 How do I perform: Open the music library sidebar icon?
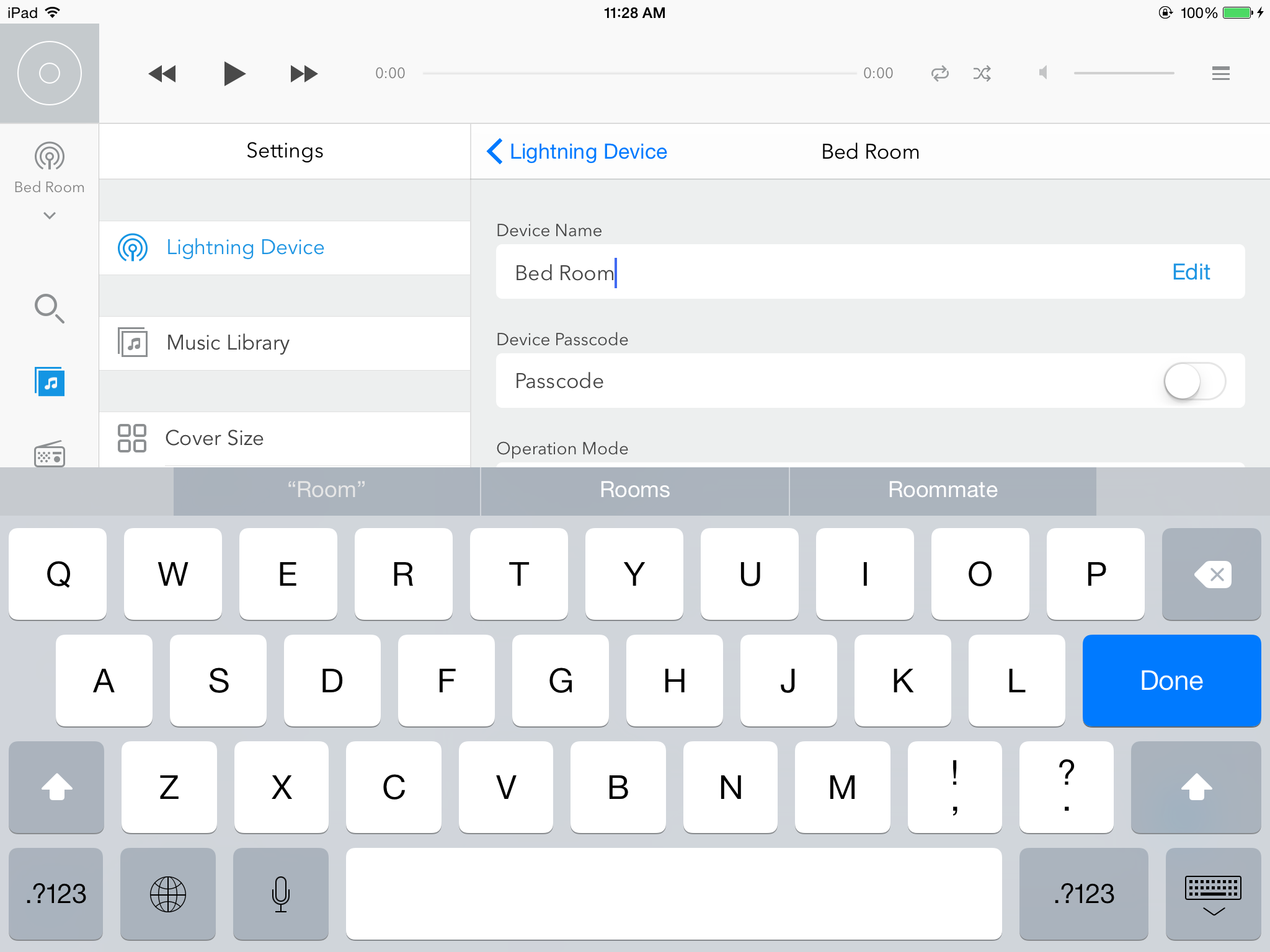pyautogui.click(x=50, y=381)
